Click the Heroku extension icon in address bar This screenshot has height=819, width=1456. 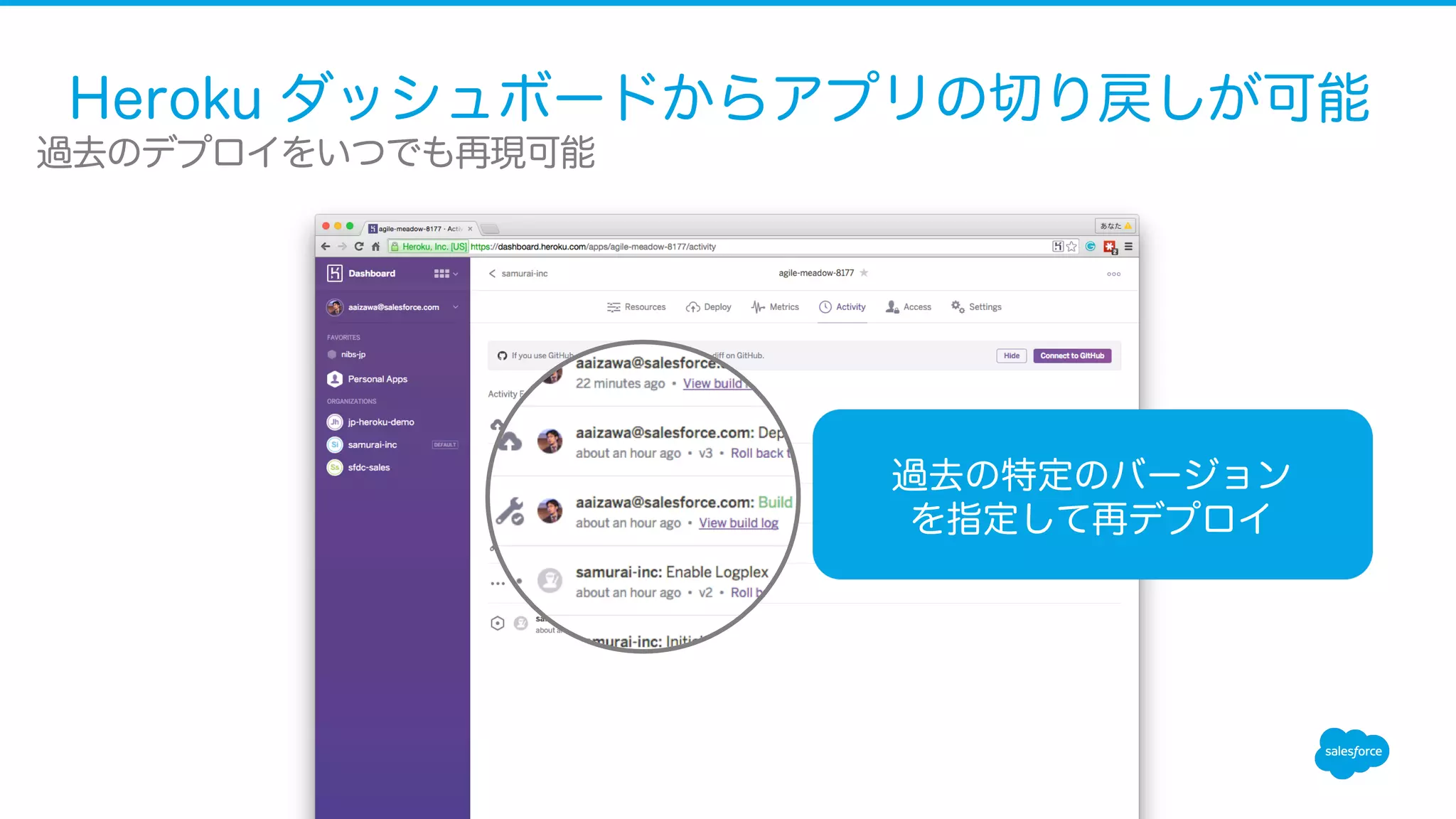pyautogui.click(x=1058, y=247)
